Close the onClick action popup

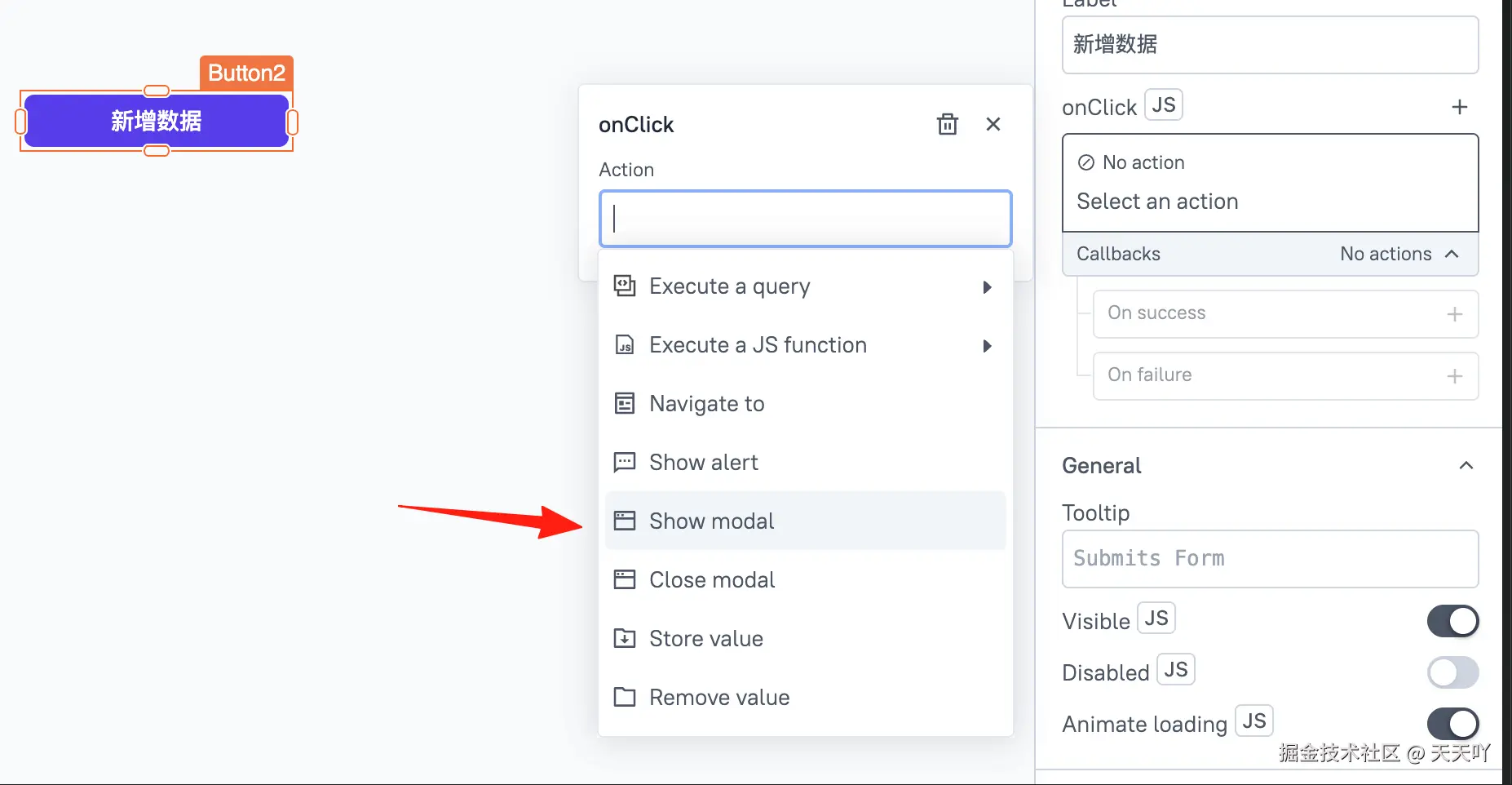993,124
